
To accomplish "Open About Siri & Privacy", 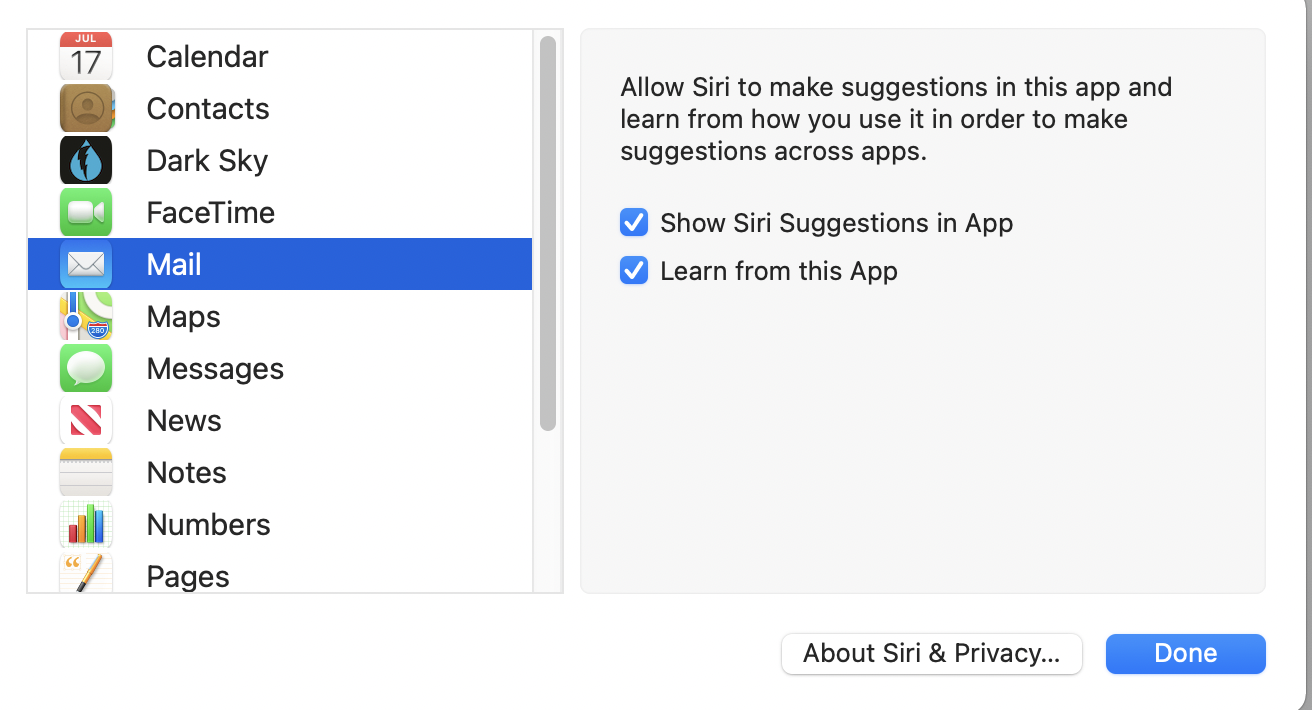I will pos(932,654).
